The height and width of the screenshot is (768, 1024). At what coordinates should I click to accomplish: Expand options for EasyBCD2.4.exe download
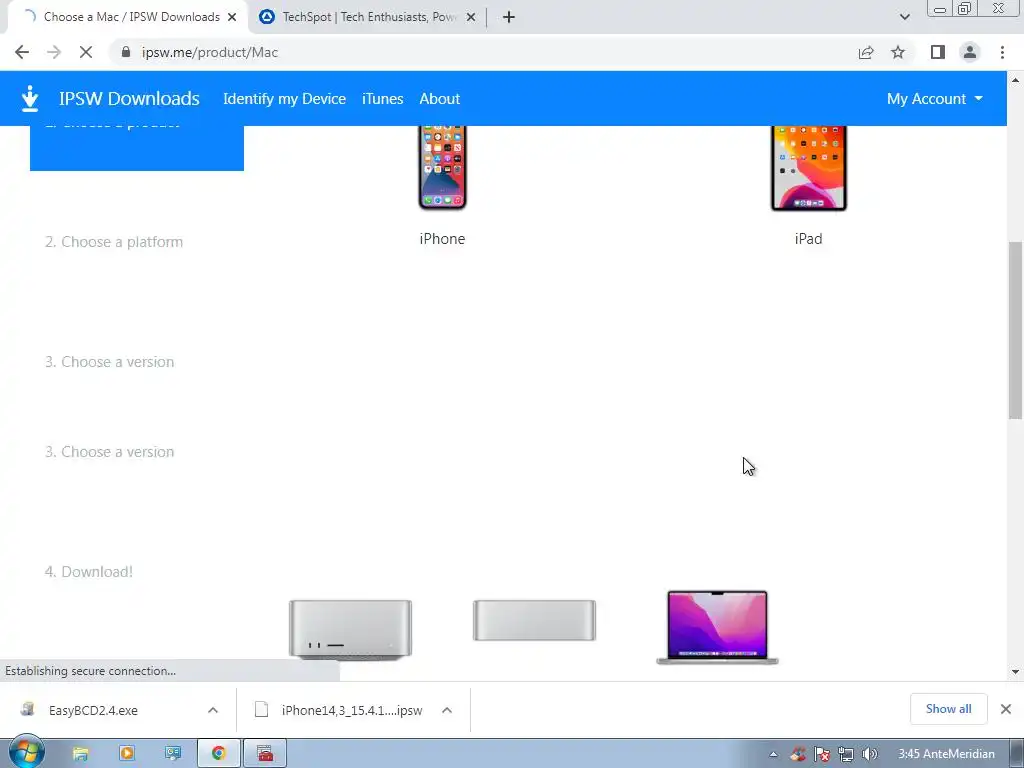point(213,710)
